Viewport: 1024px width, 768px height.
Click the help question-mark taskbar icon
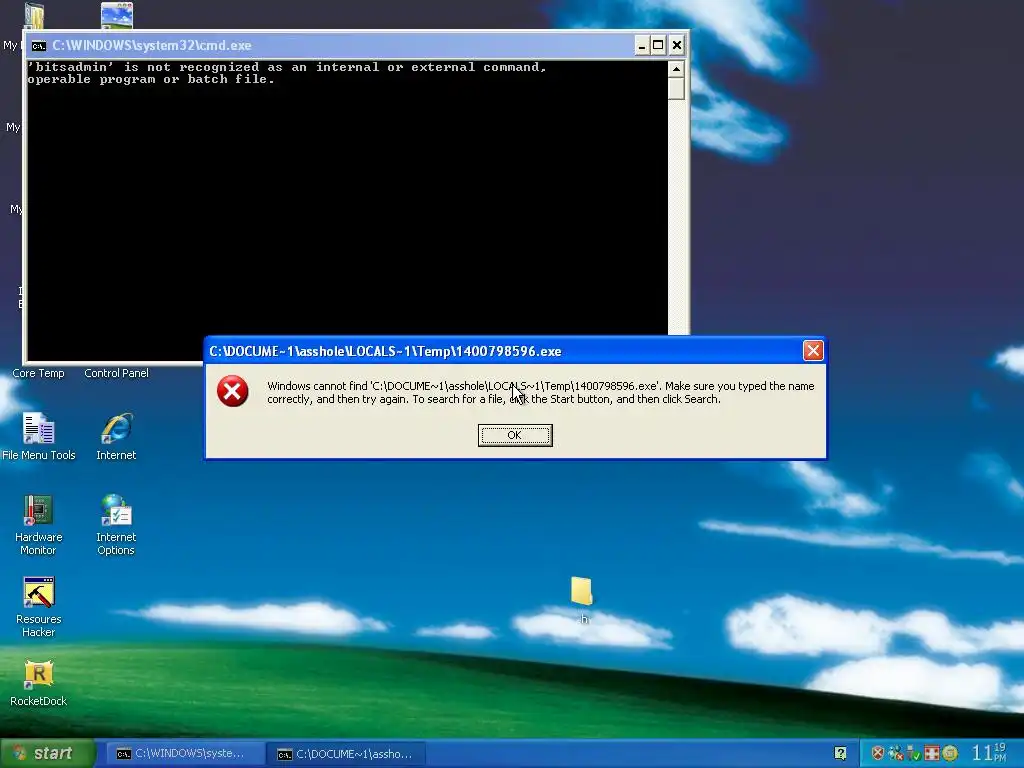coord(840,754)
